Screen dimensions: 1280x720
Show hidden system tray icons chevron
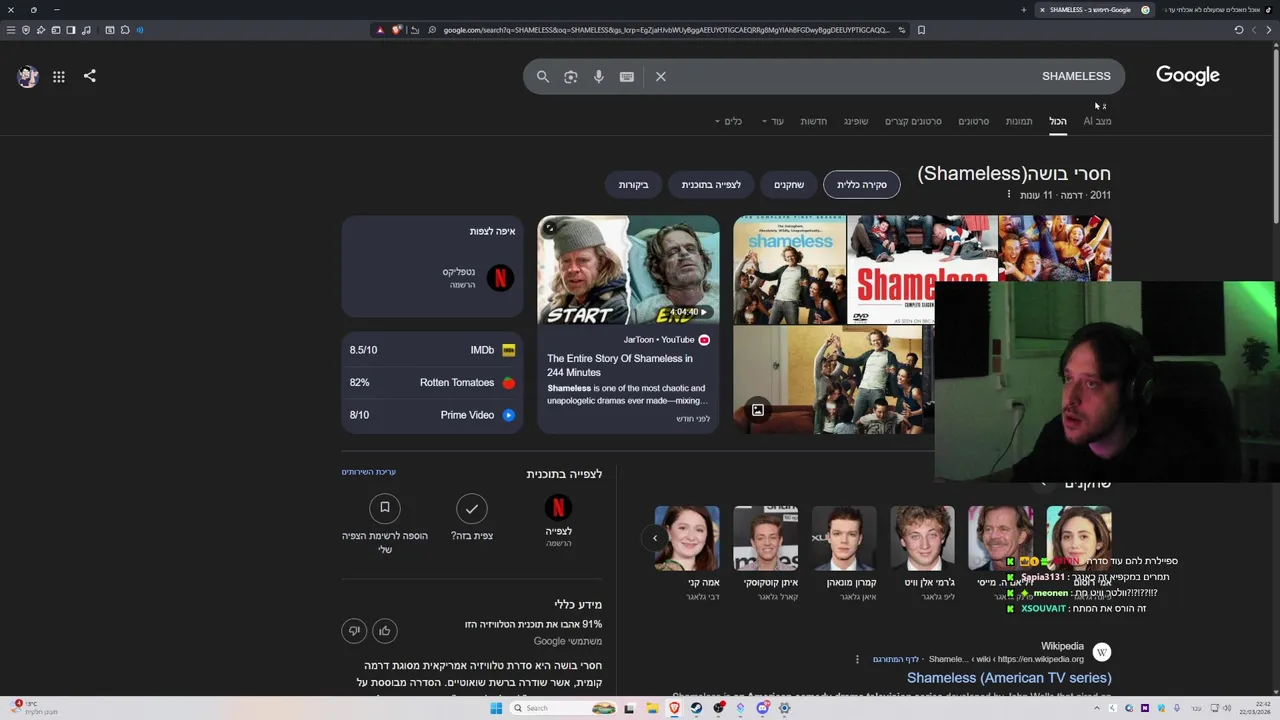point(1097,708)
